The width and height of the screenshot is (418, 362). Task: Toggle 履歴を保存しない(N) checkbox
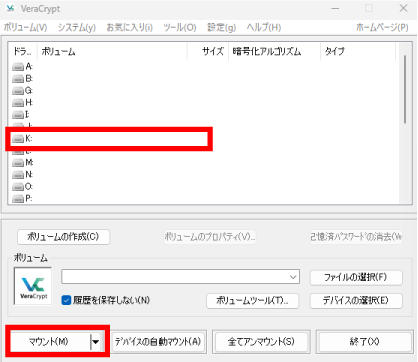coord(66,300)
